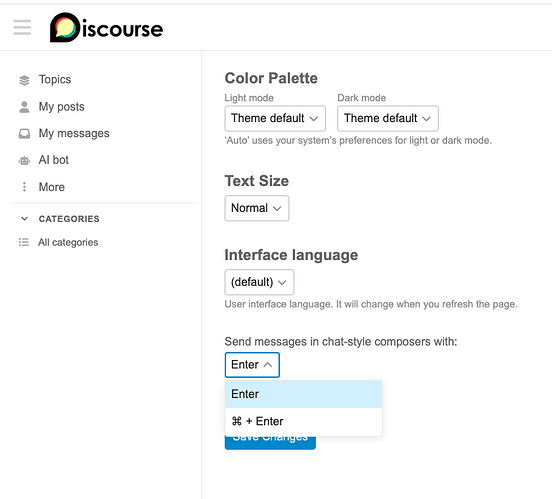The width and height of the screenshot is (552, 499).
Task: Select the ⌘ + Enter option
Action: 303,422
